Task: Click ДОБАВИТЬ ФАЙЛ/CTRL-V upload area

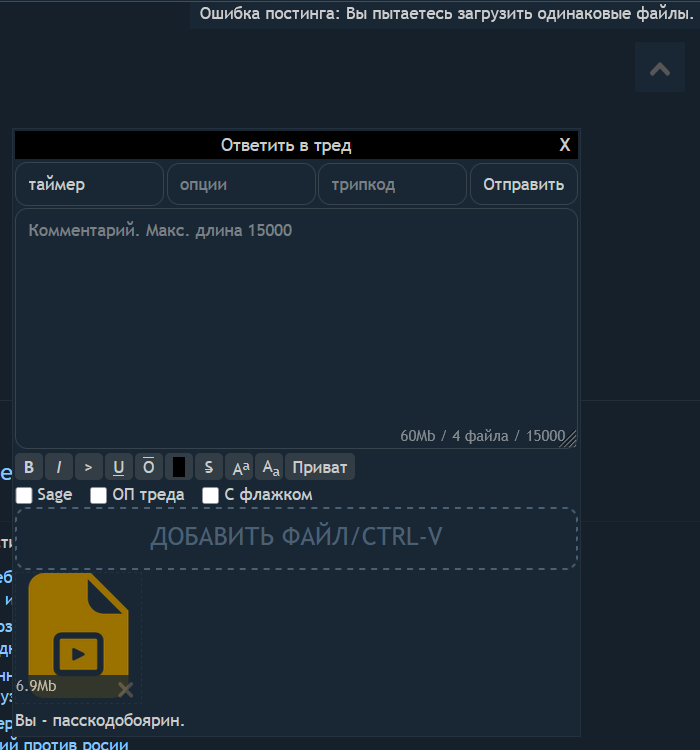Action: 296,538
